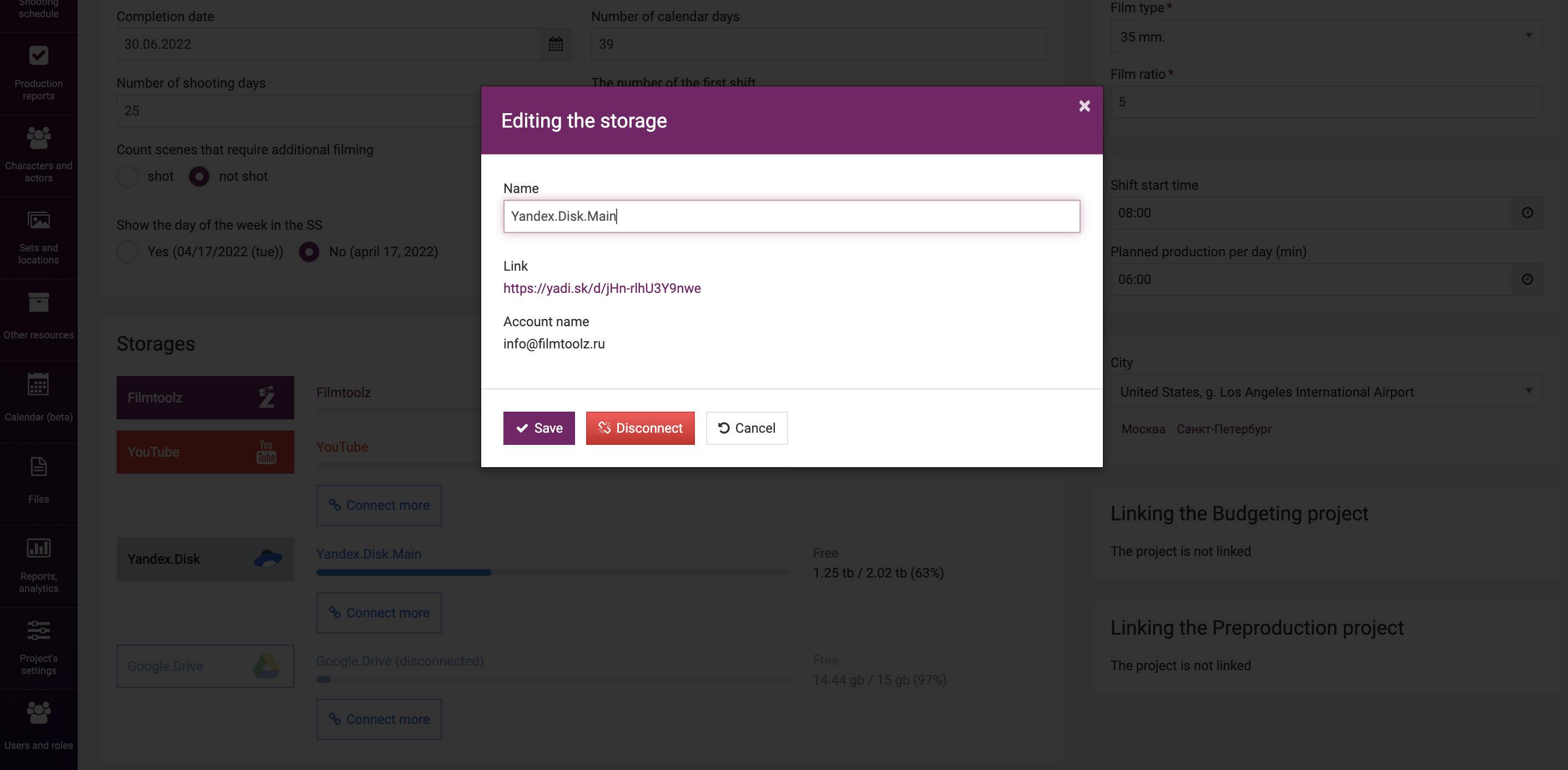1568x770 pixels.
Task: Open the Yandex.Disk.Main storage link
Action: click(369, 554)
